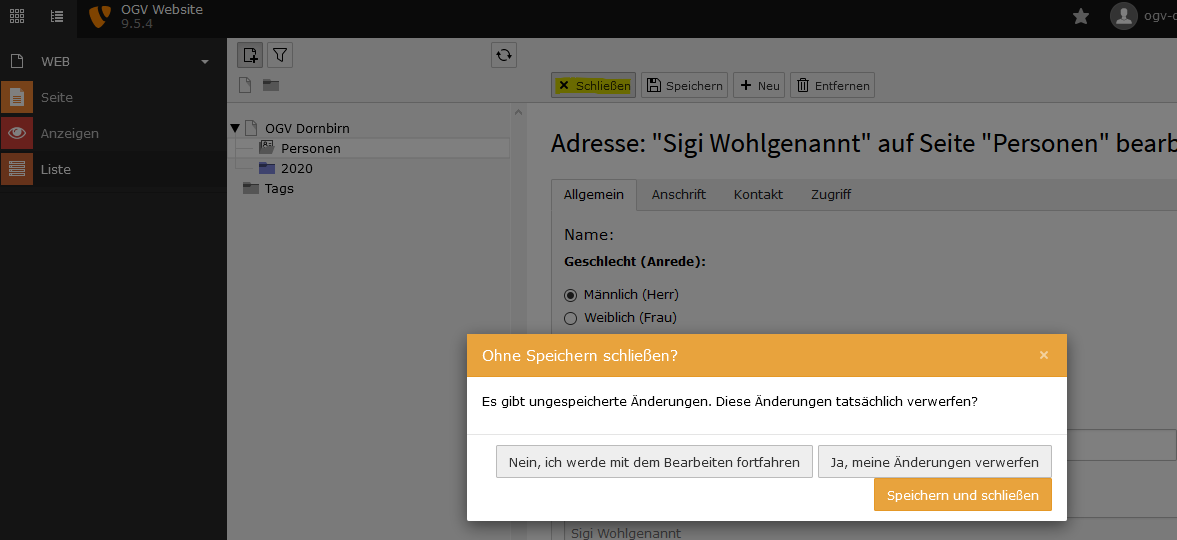Image resolution: width=1177 pixels, height=540 pixels.
Task: Click the bookmarks star icon
Action: pos(1080,16)
